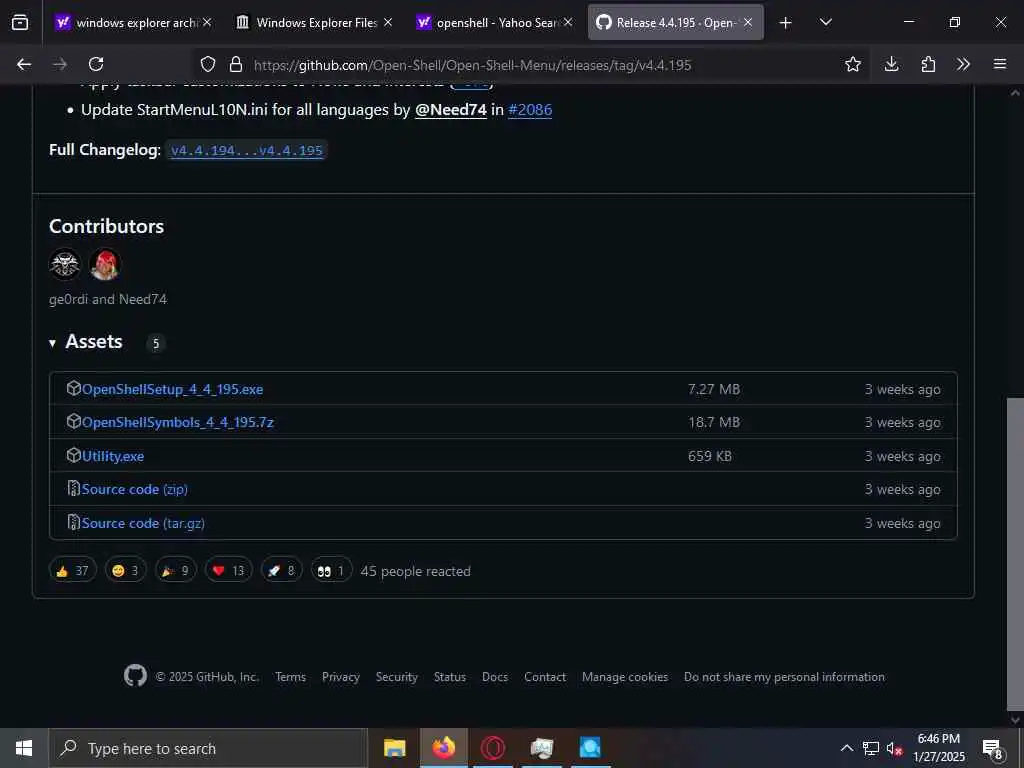Close the openshell Yahoo Search tab
1024x768 pixels.
pos(568,22)
